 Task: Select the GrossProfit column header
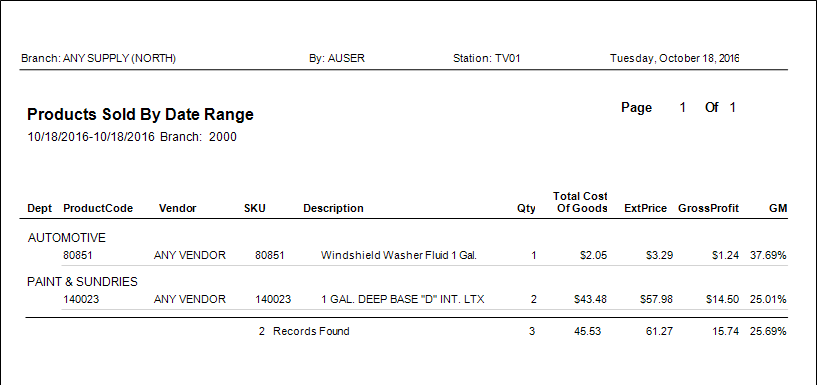point(709,208)
